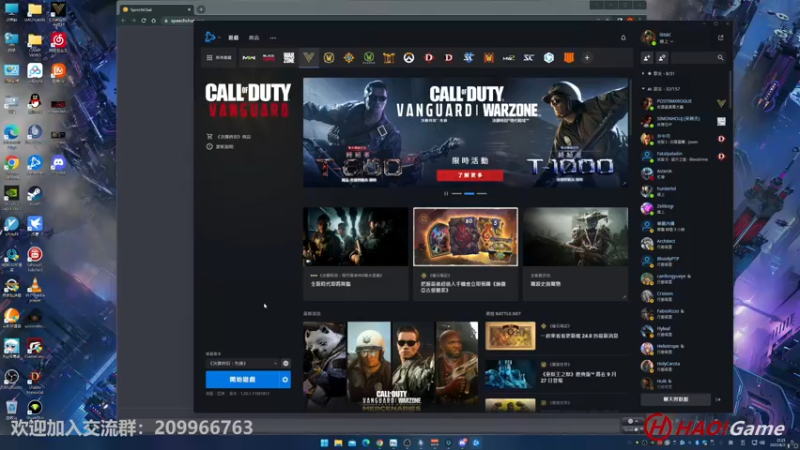Select the Hearthstone game icon
Screen dimensions: 800x450
pyautogui.click(x=349, y=58)
